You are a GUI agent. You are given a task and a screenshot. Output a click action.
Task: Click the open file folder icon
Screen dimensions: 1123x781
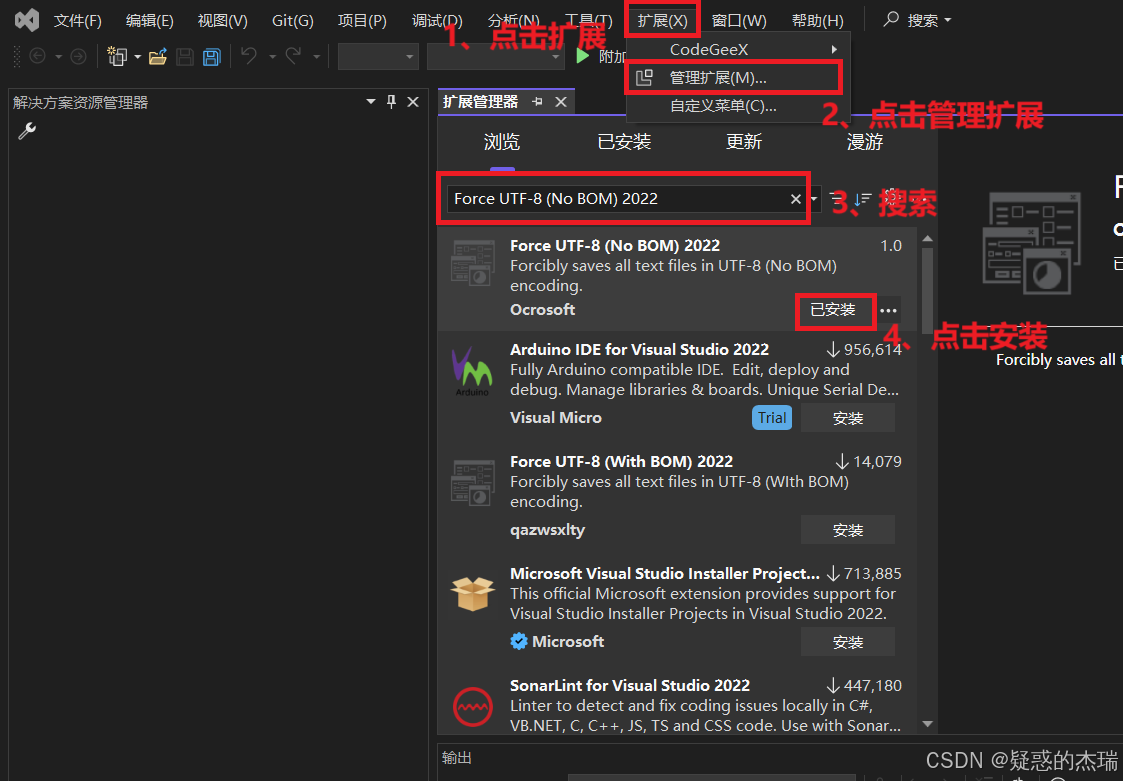(x=158, y=57)
